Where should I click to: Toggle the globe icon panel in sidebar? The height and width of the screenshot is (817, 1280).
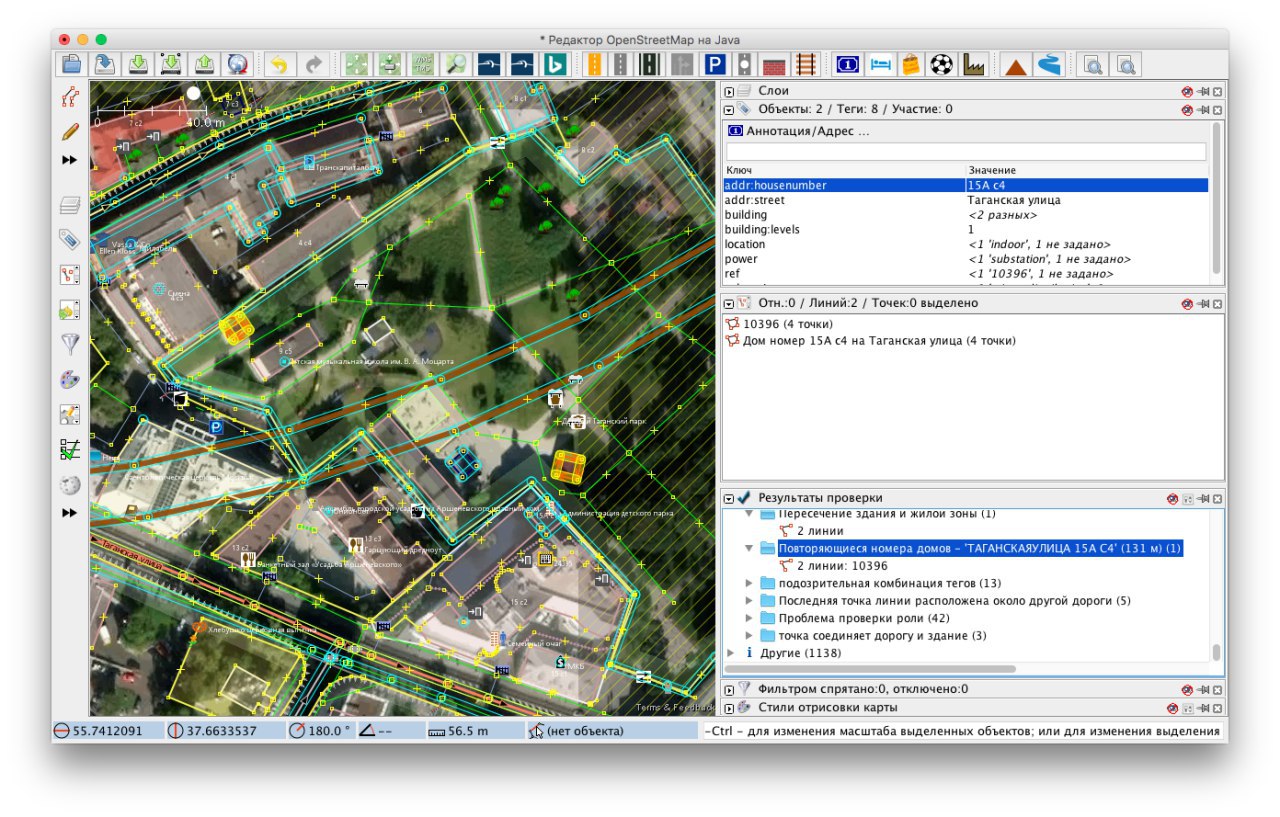point(69,485)
